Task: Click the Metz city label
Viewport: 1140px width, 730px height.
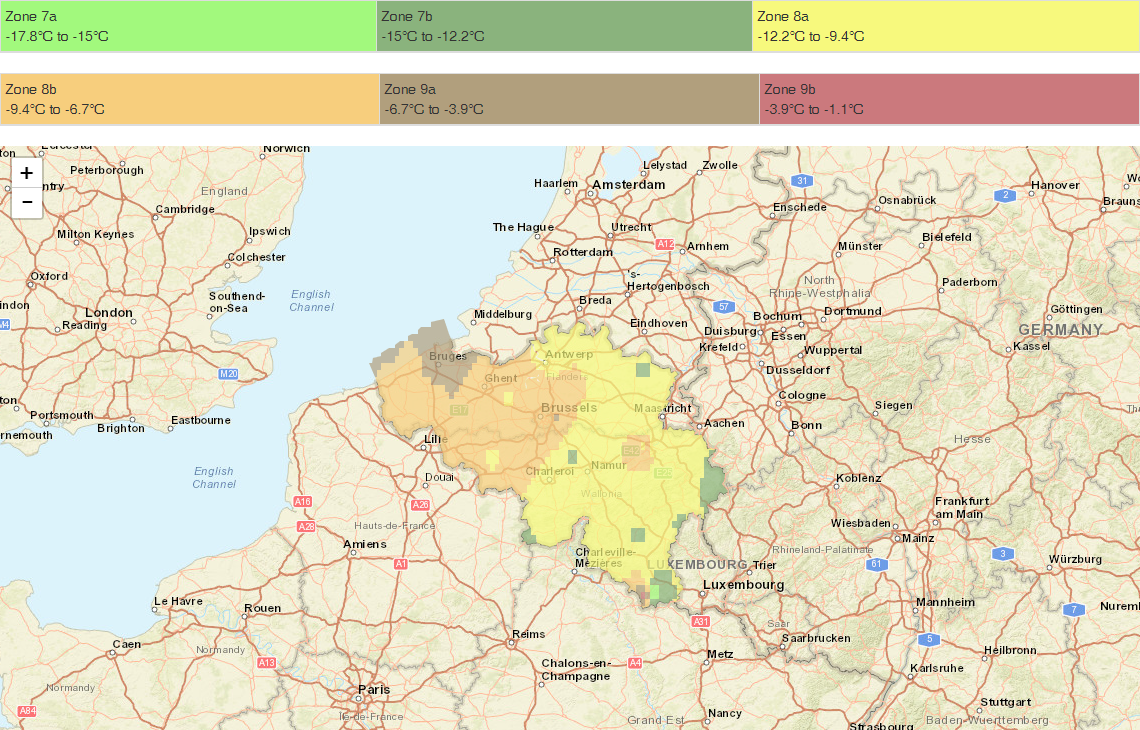Action: [720, 654]
